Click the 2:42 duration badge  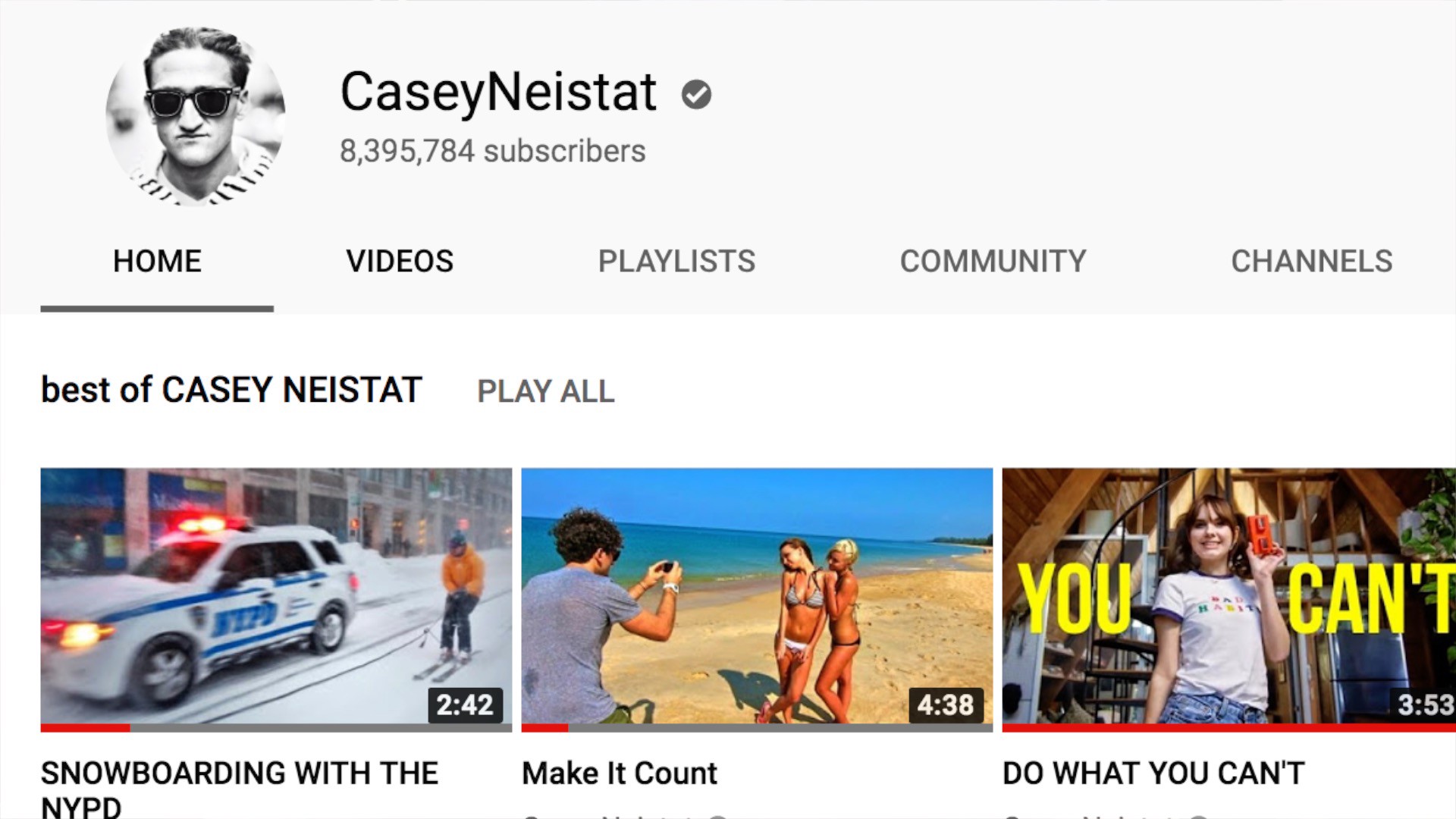click(465, 705)
